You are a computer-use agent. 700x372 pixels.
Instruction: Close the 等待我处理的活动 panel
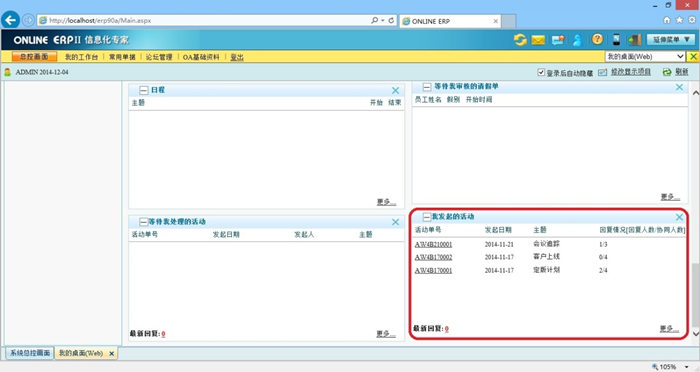pos(396,222)
